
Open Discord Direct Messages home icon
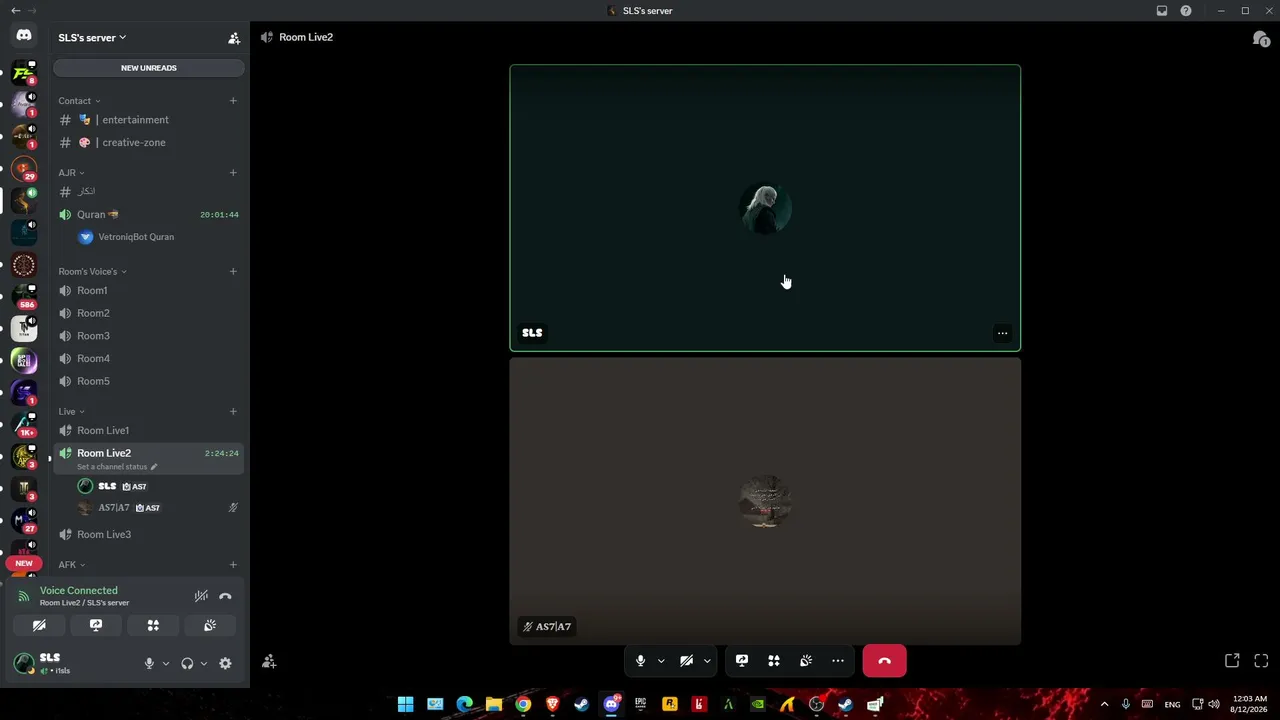(24, 36)
